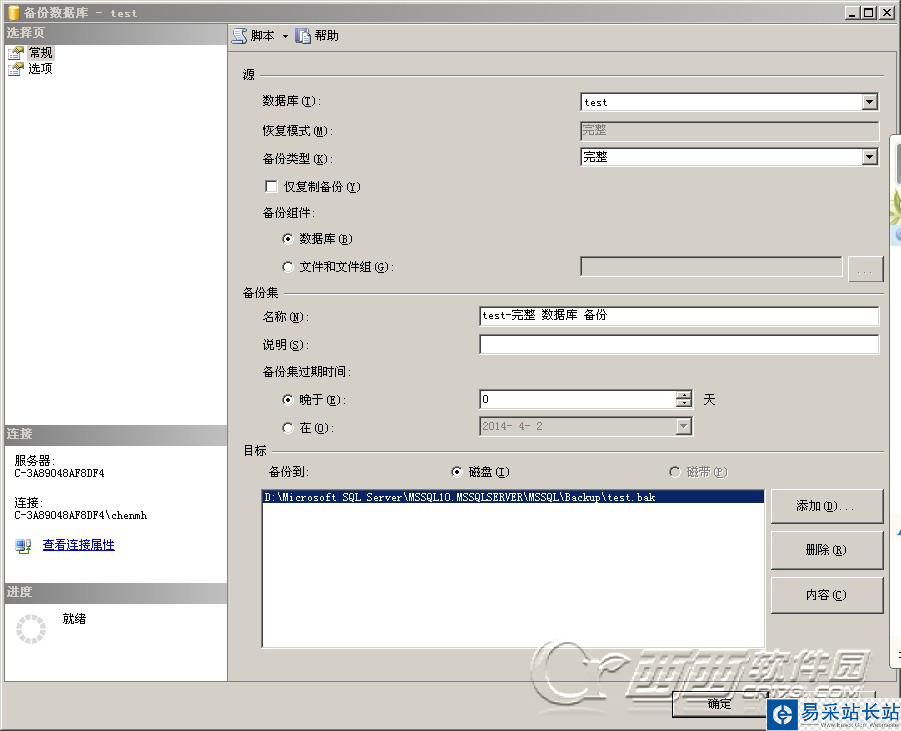The image size is (901, 731).
Task: Click the server name C-3A89048AF8DF4
Action: (59, 474)
